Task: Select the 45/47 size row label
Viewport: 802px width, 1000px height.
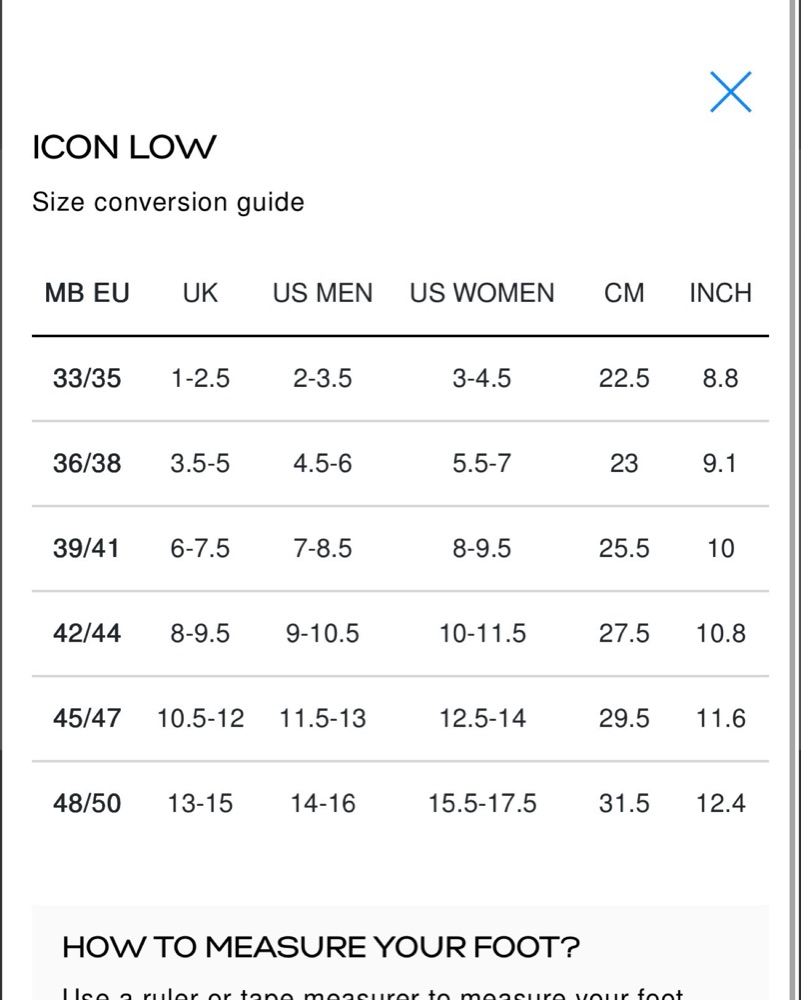Action: tap(87, 719)
